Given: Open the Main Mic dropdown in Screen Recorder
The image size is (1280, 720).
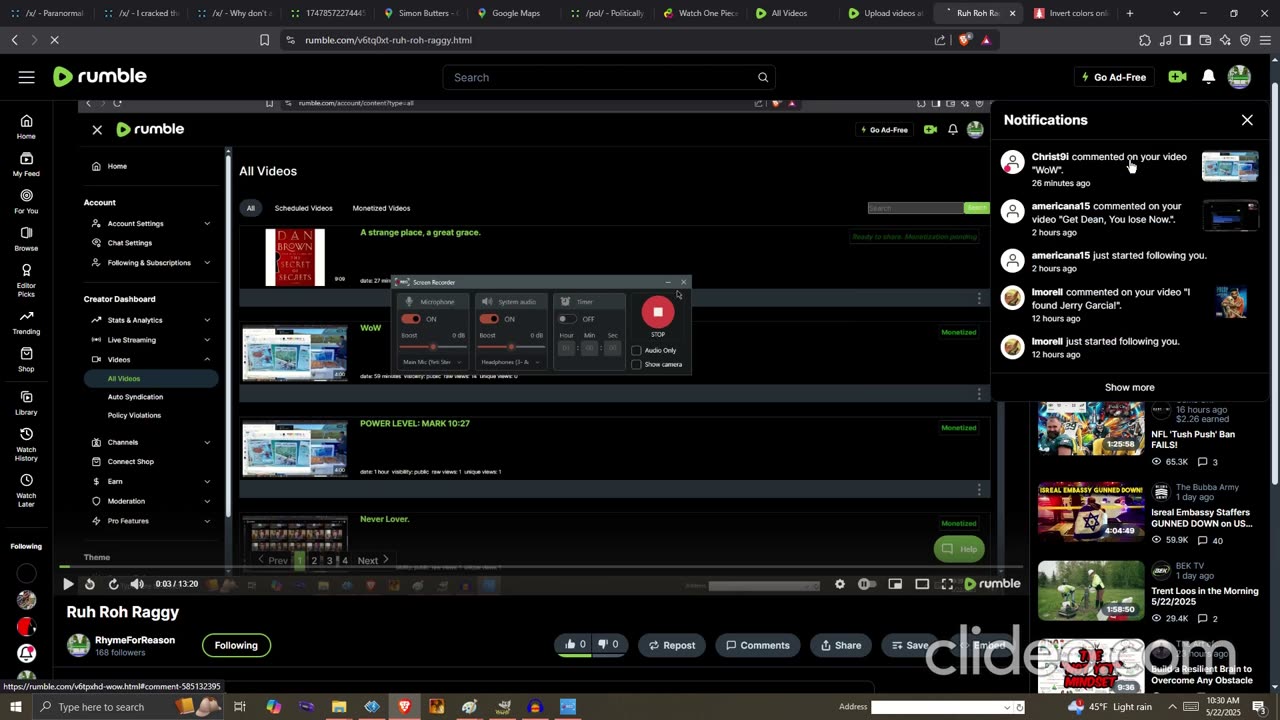Looking at the screenshot, I should tap(432, 362).
